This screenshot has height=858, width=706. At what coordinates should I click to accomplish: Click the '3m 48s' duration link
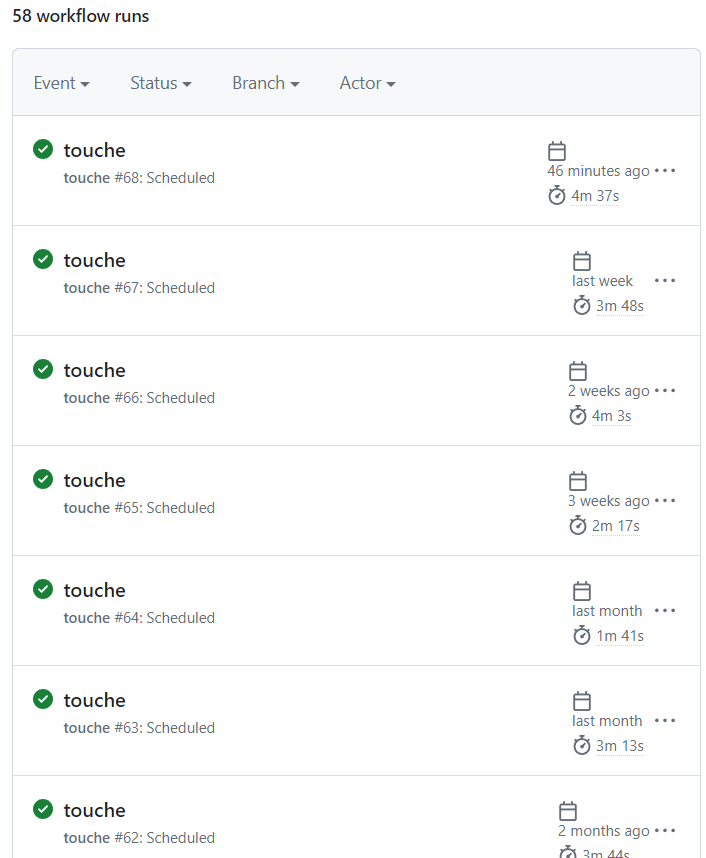(x=618, y=305)
